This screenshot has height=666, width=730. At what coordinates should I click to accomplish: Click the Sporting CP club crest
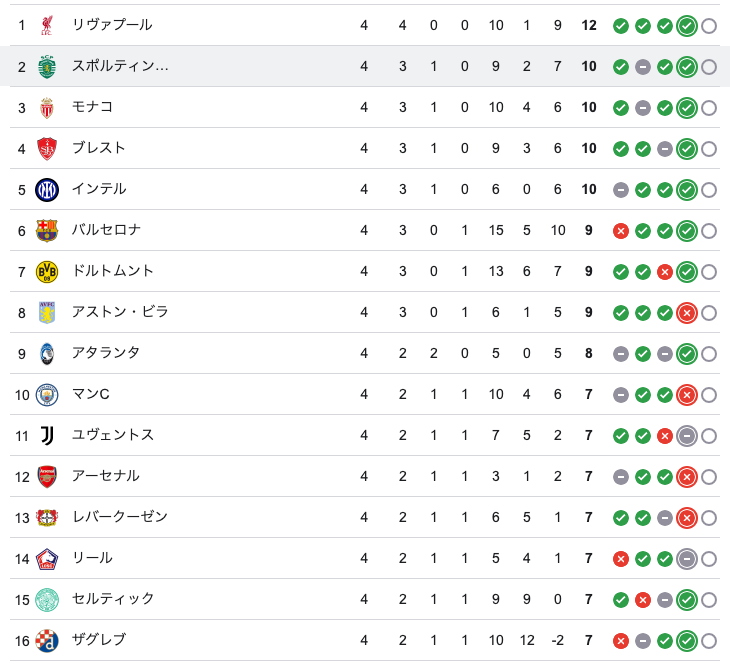(47, 67)
